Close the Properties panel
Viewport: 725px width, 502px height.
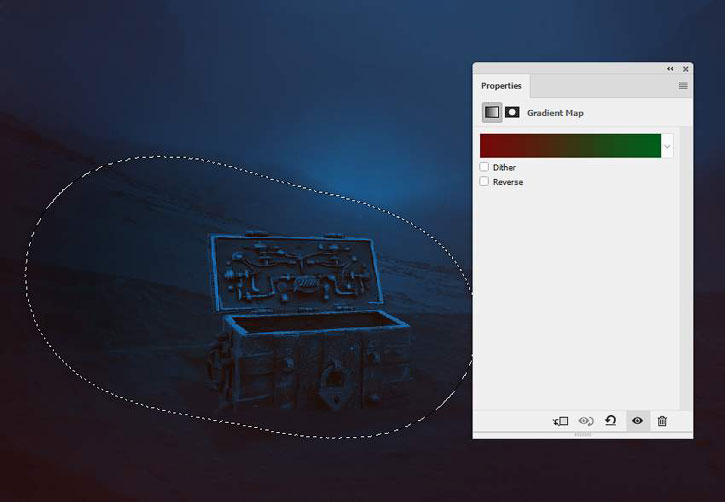pos(686,69)
